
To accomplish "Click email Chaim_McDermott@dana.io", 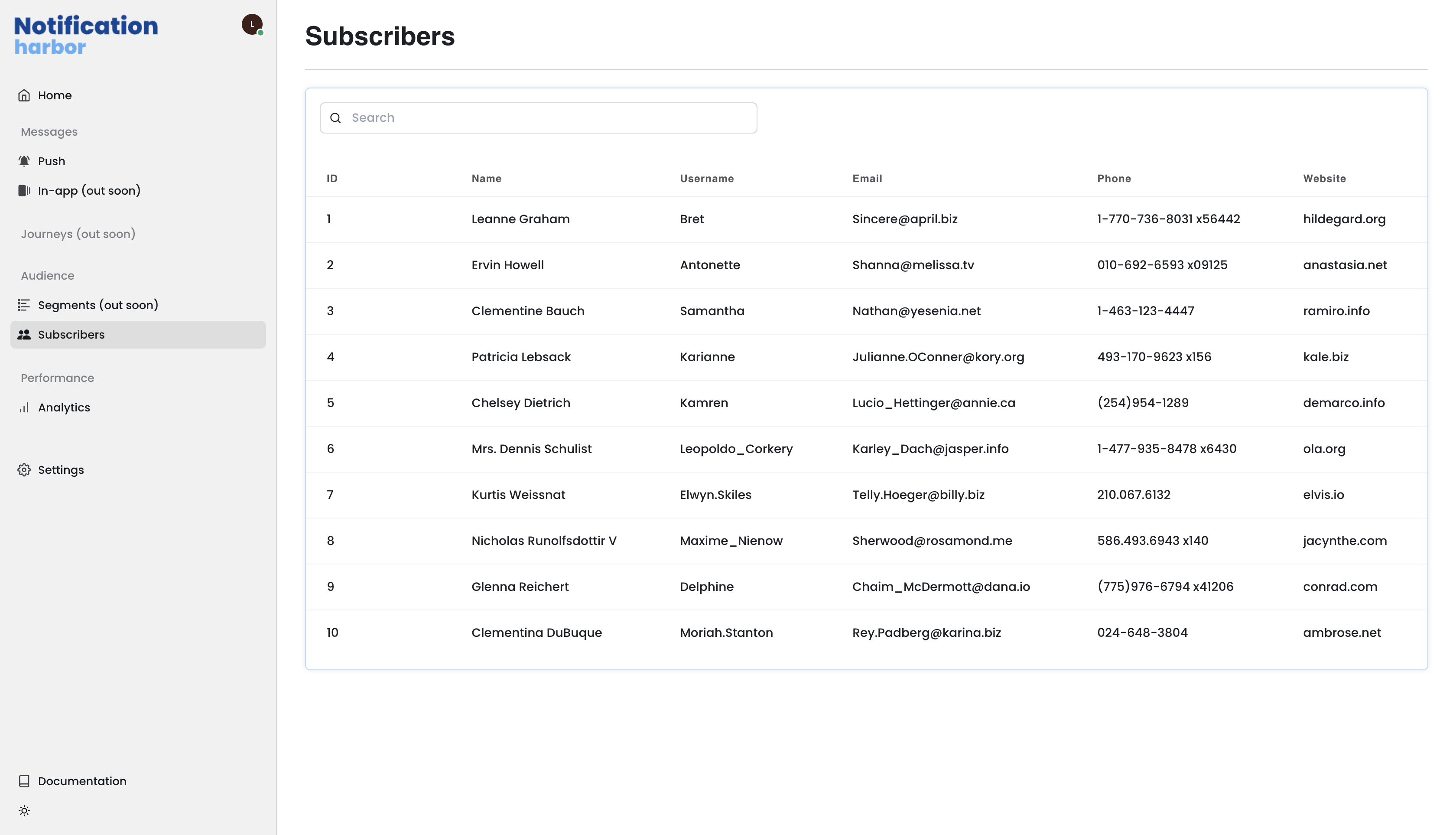I will (941, 586).
